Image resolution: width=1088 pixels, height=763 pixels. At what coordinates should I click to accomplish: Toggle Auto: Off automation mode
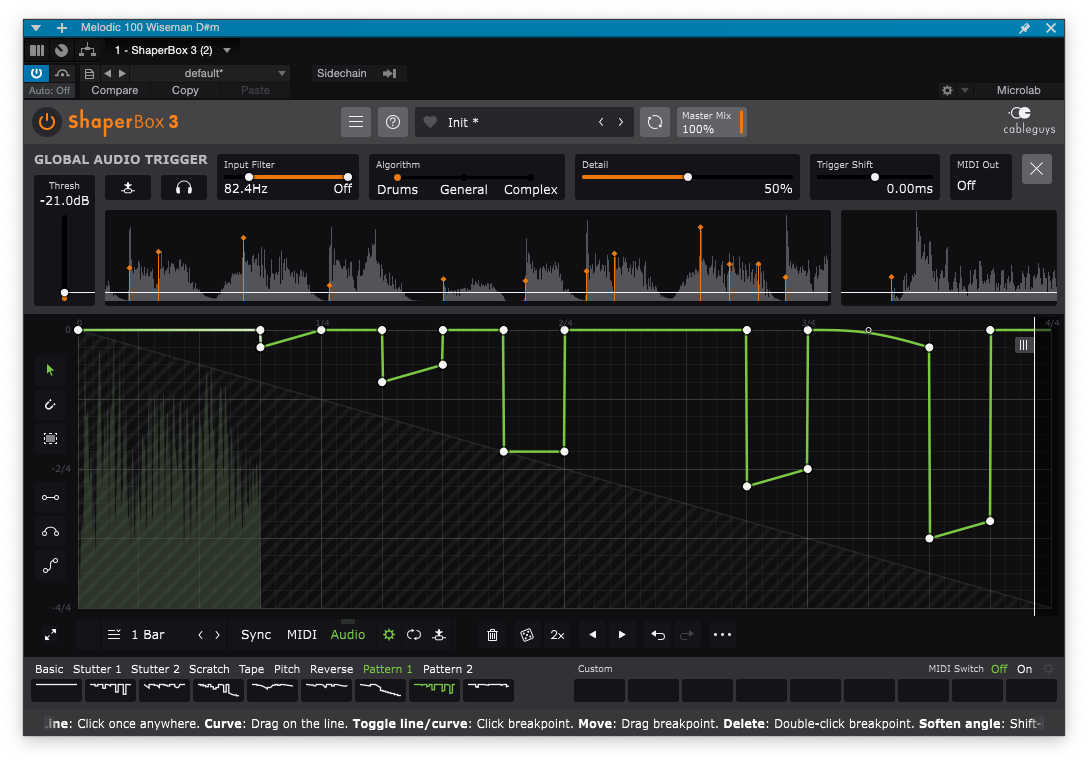pyautogui.click(x=49, y=90)
